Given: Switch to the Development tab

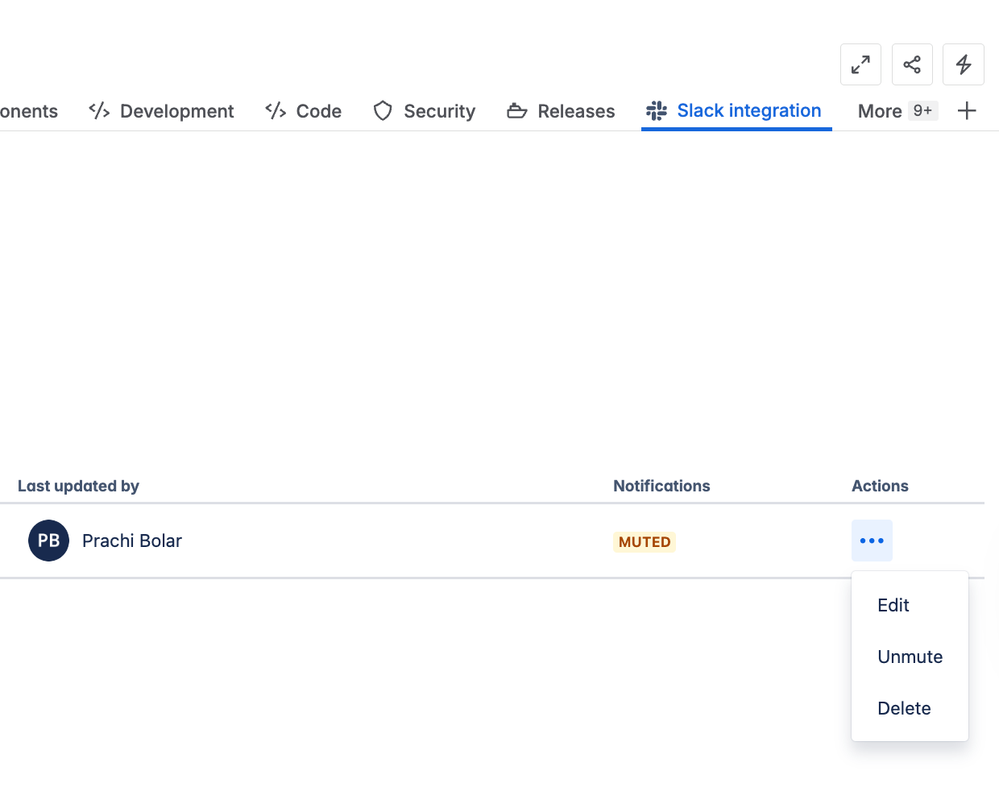Looking at the screenshot, I should tap(161, 111).
